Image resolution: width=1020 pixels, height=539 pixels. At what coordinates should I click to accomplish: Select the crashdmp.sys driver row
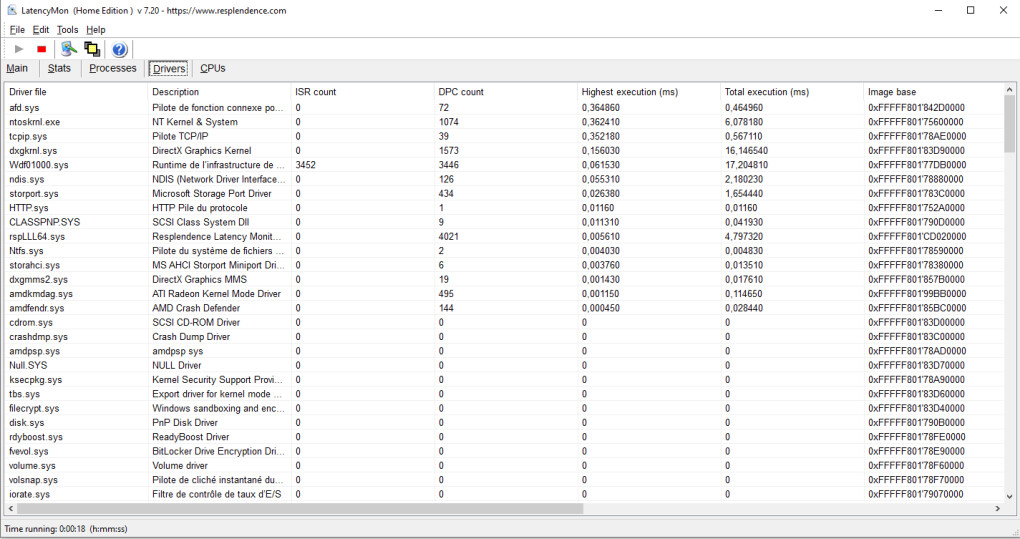(504, 337)
